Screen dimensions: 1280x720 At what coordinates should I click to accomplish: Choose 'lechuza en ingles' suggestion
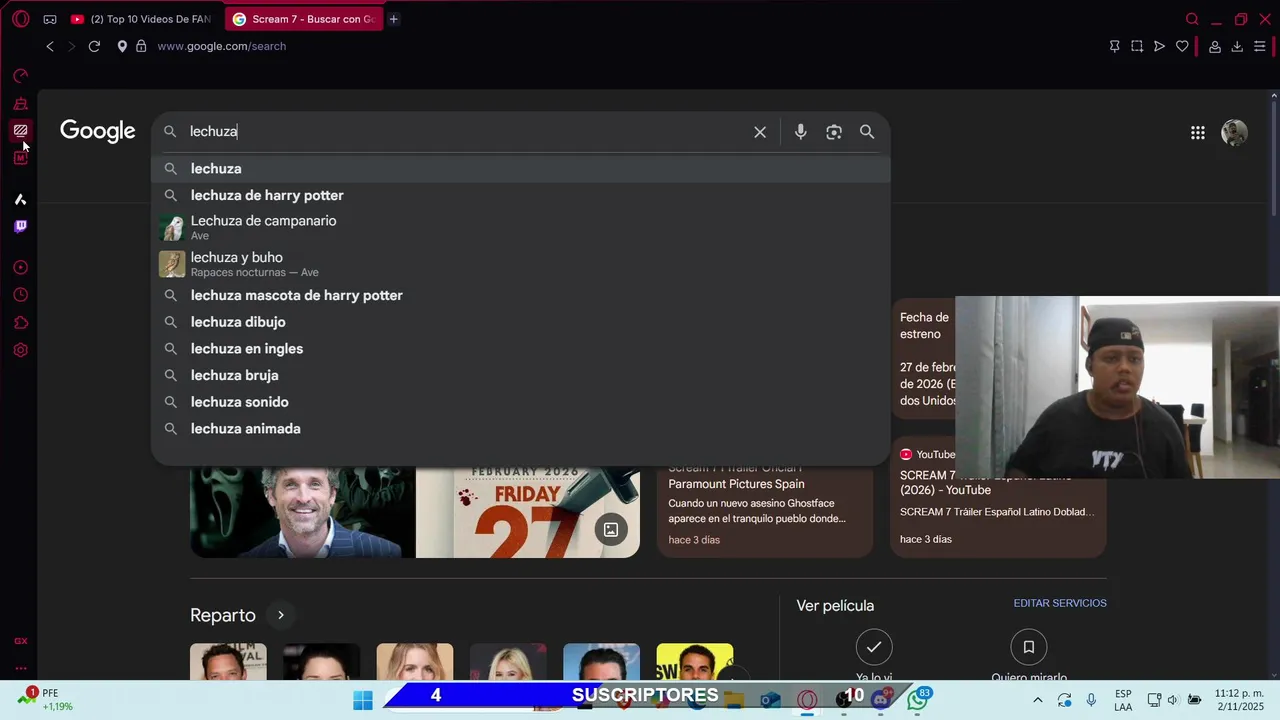click(520, 348)
